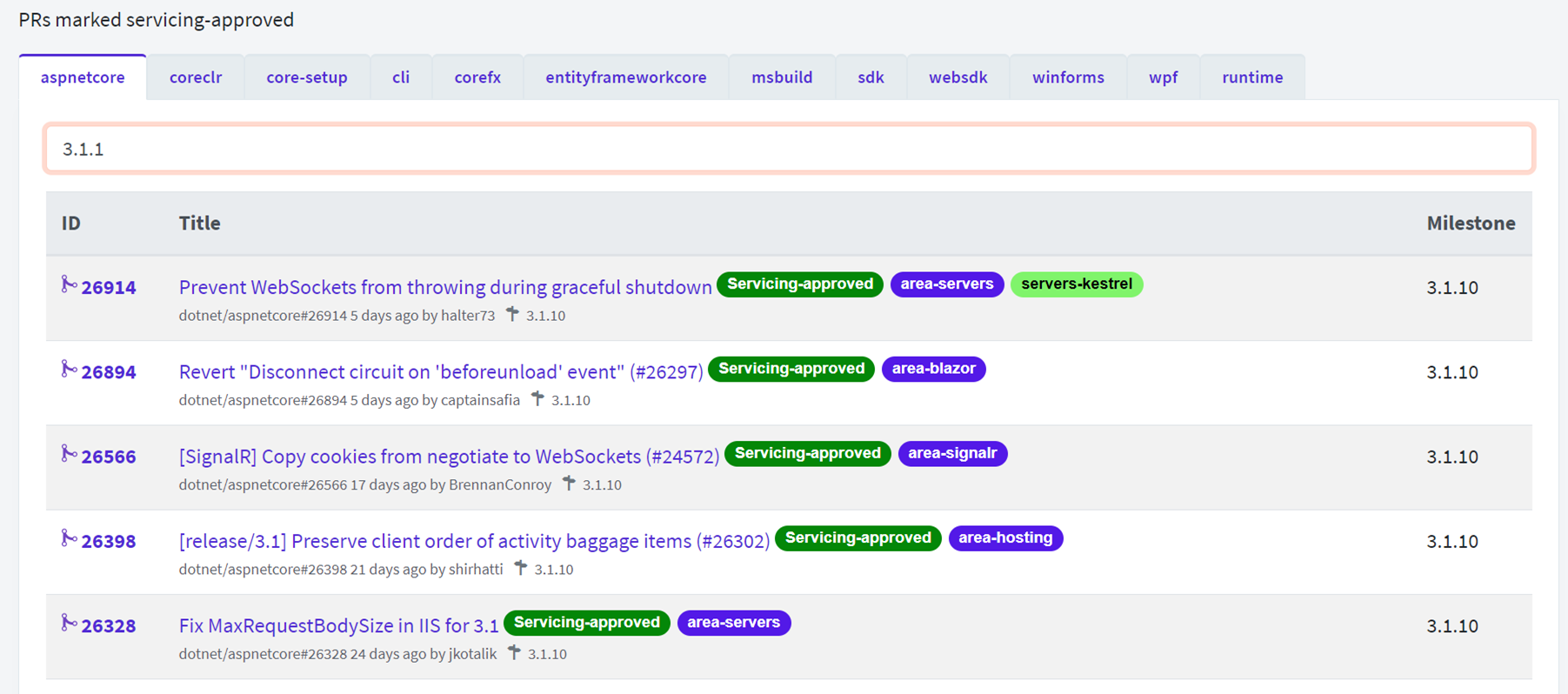Select the wpf tab
This screenshot has height=694, width=1568.
(1163, 77)
